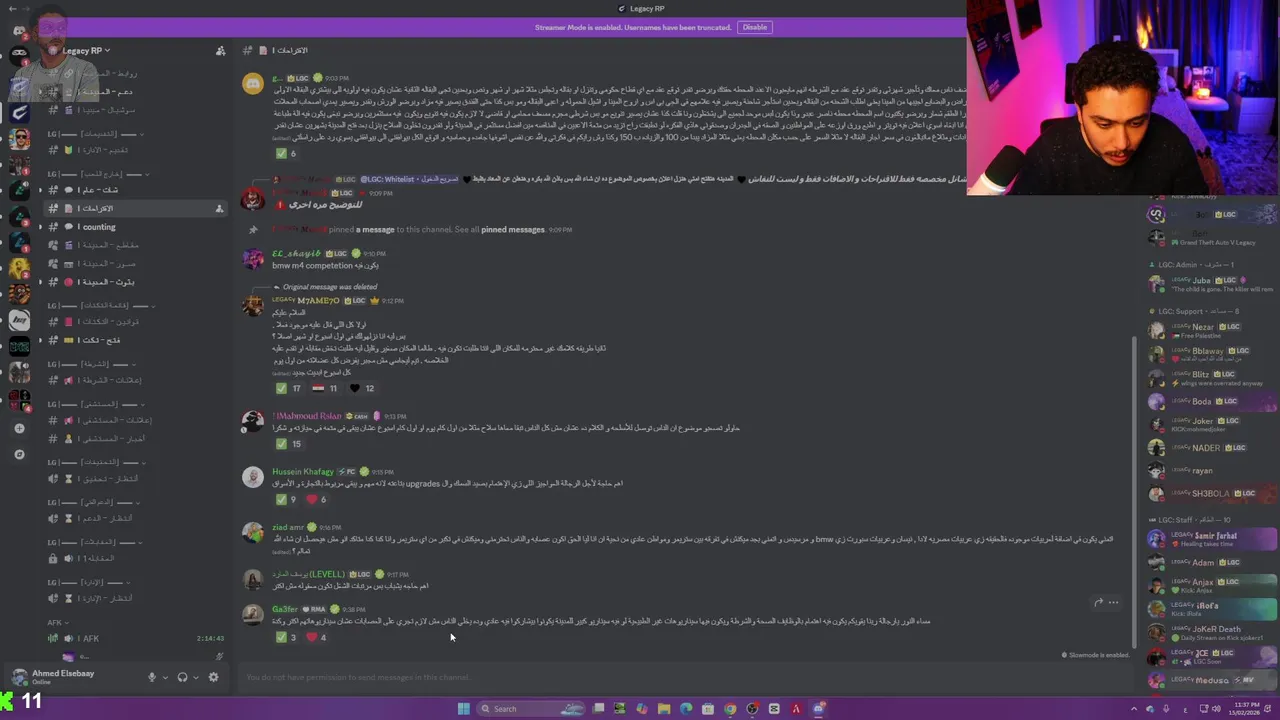Open the invite people icon beside Legacy RP
The width and height of the screenshot is (1280, 720).
point(220,50)
